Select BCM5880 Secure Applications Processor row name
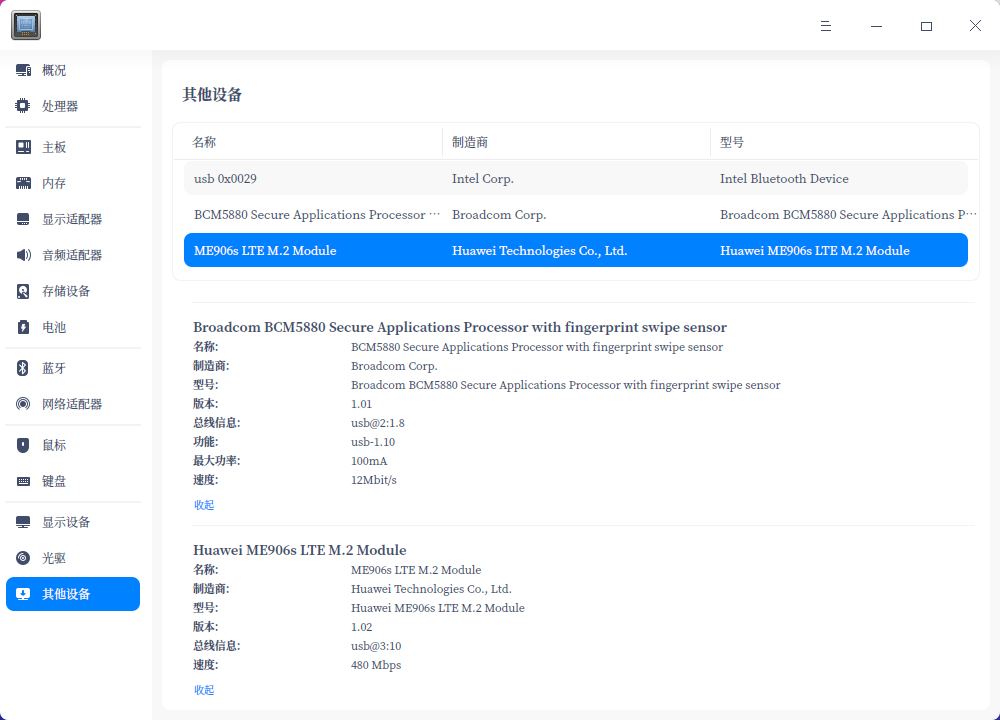Image resolution: width=1000 pixels, height=720 pixels. click(x=317, y=215)
